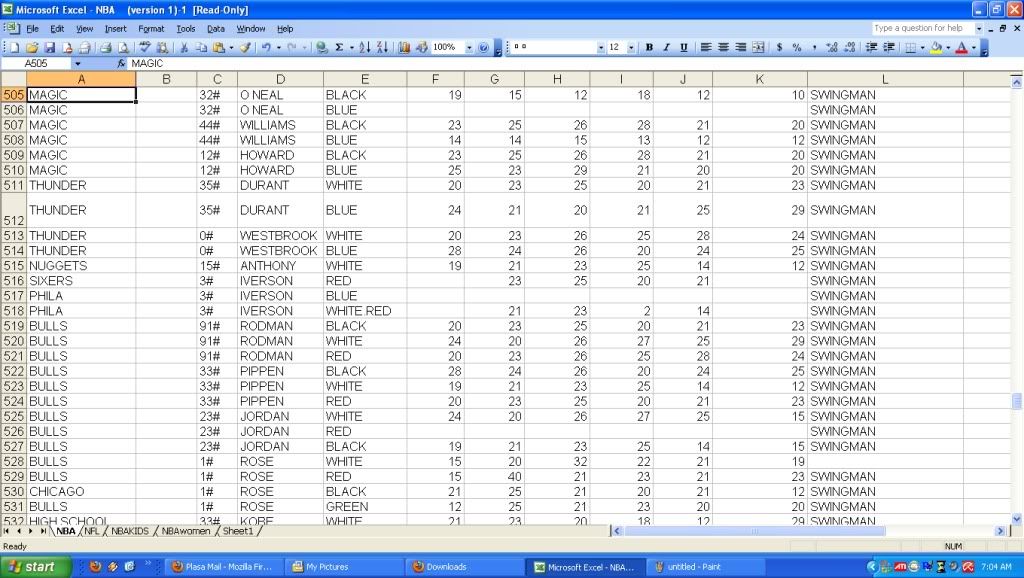
Task: Switch to the NBAwomen sheet tab
Action: (185, 531)
